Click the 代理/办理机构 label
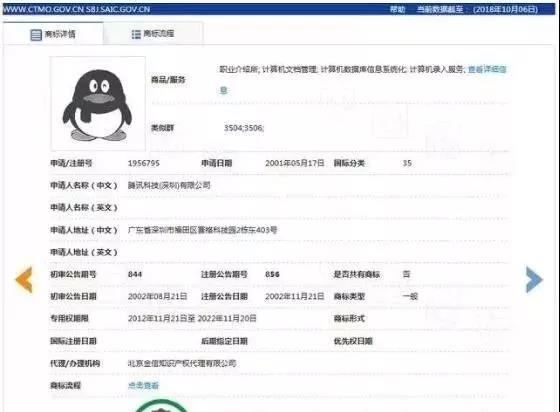560x412 pixels. [75, 363]
